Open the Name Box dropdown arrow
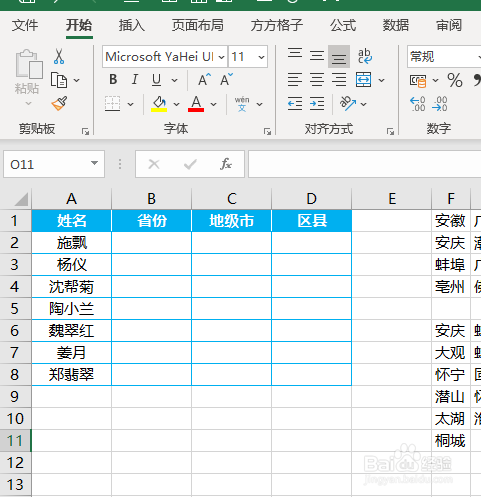The height and width of the screenshot is (497, 481). click(x=95, y=163)
